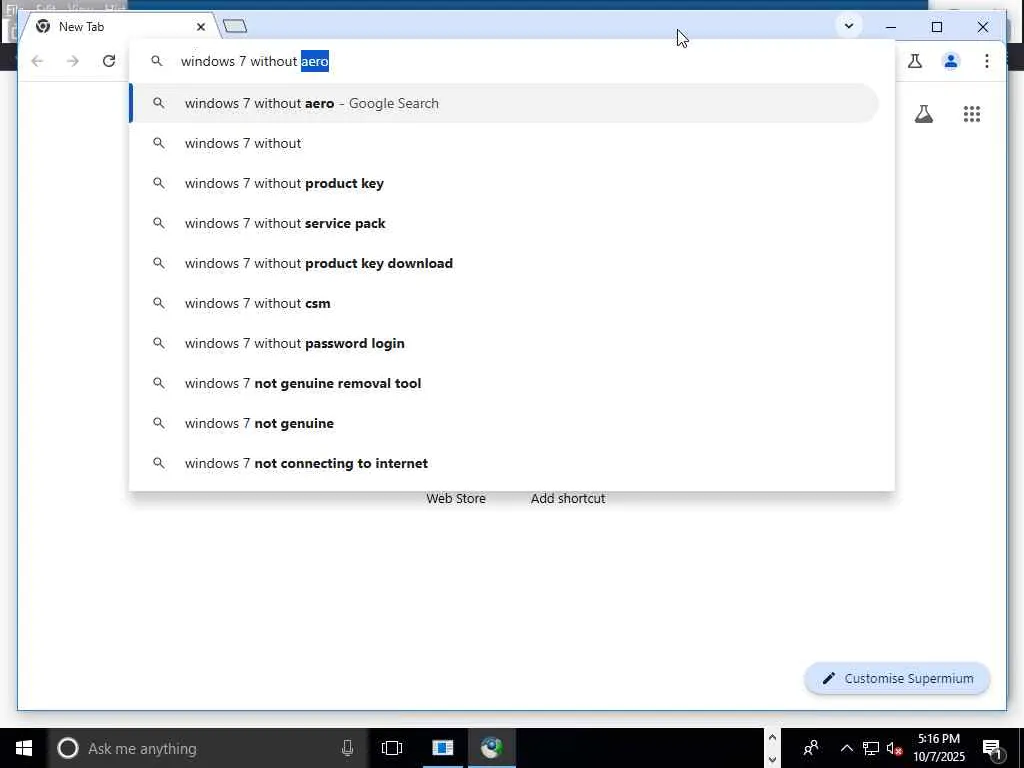This screenshot has width=1024, height=768.
Task: Open Task View from the taskbar
Action: coord(392,748)
